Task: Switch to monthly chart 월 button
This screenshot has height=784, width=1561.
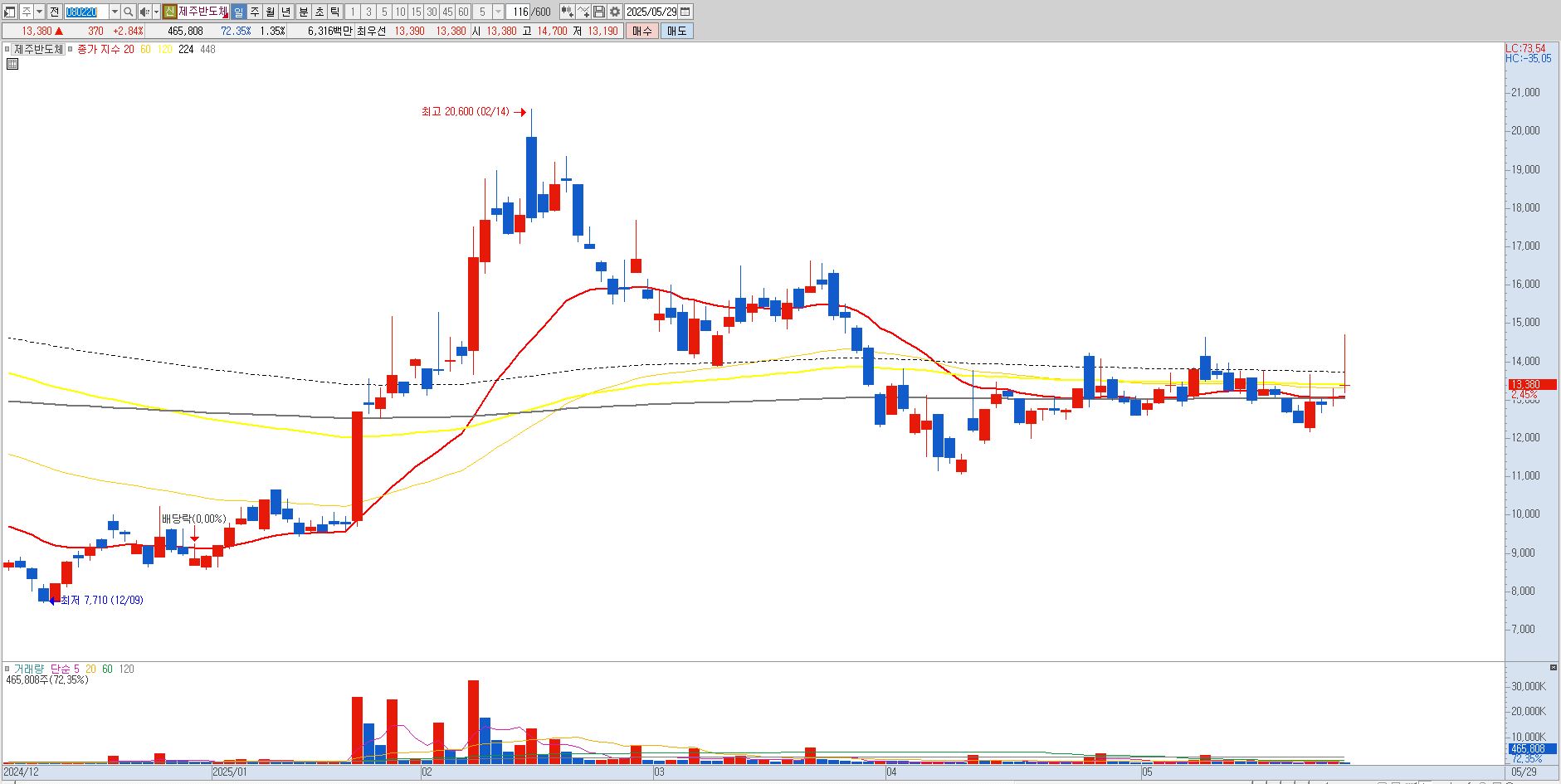Action: (x=270, y=12)
